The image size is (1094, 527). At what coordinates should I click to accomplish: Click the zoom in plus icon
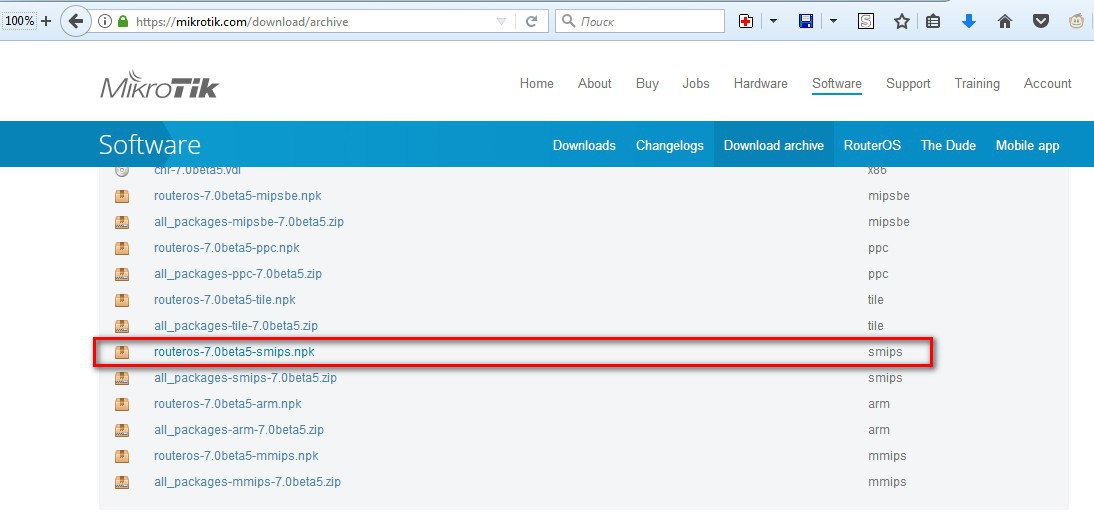pos(46,21)
